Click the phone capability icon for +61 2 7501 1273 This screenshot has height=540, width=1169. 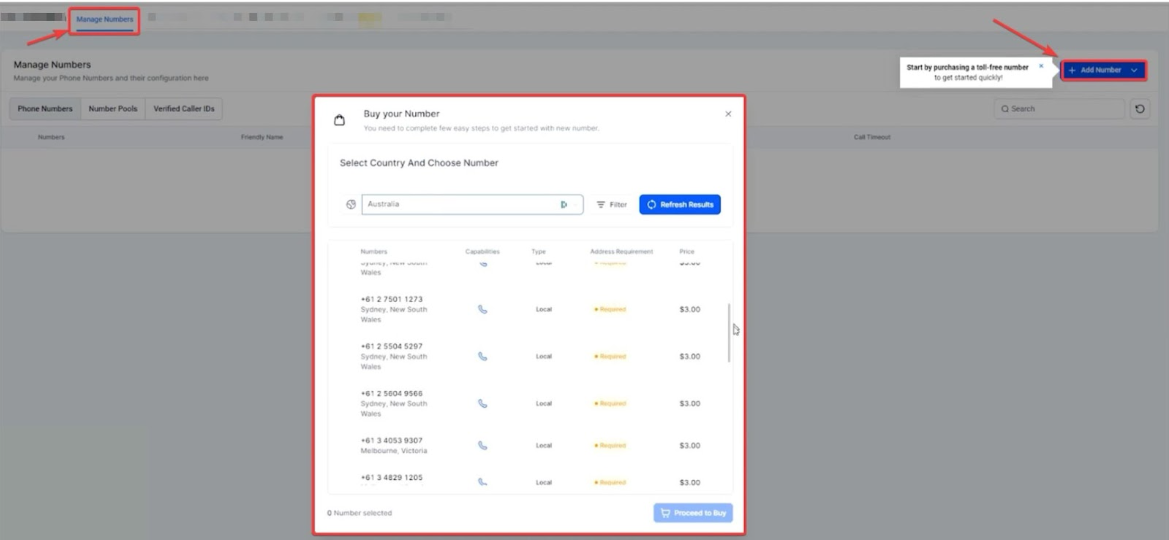coord(483,309)
